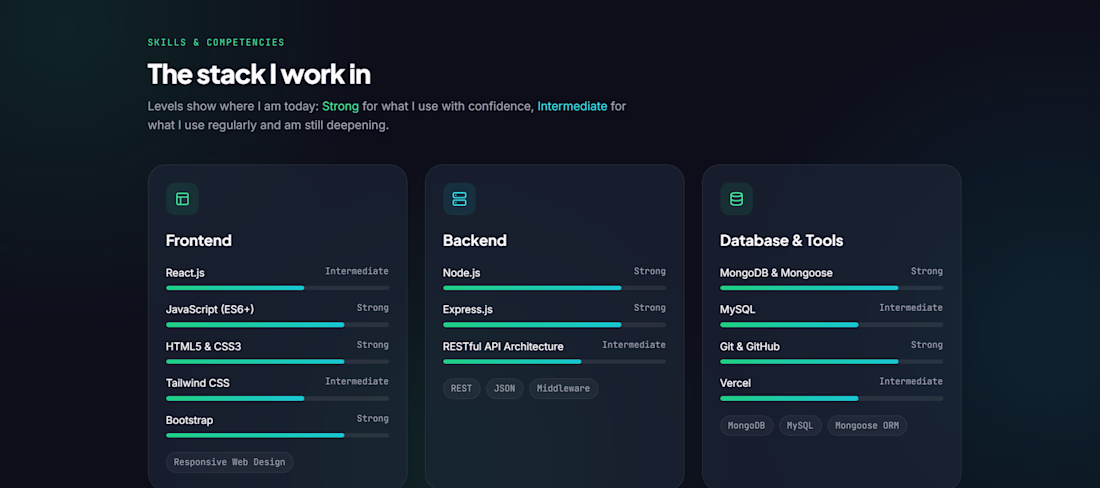Click the Strong level beside MongoDB & Mongoose
The width and height of the screenshot is (1100, 488).
[x=927, y=271]
